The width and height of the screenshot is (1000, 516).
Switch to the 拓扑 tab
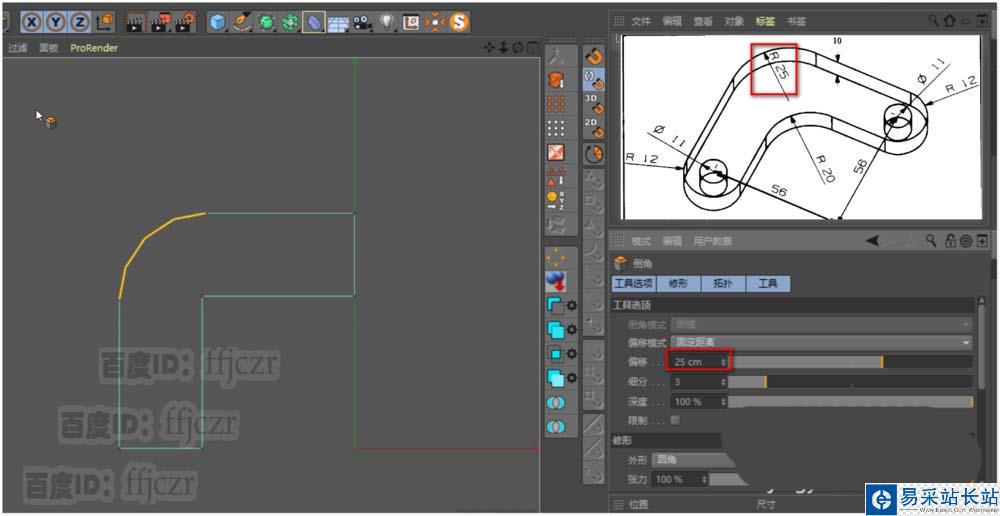(723, 284)
